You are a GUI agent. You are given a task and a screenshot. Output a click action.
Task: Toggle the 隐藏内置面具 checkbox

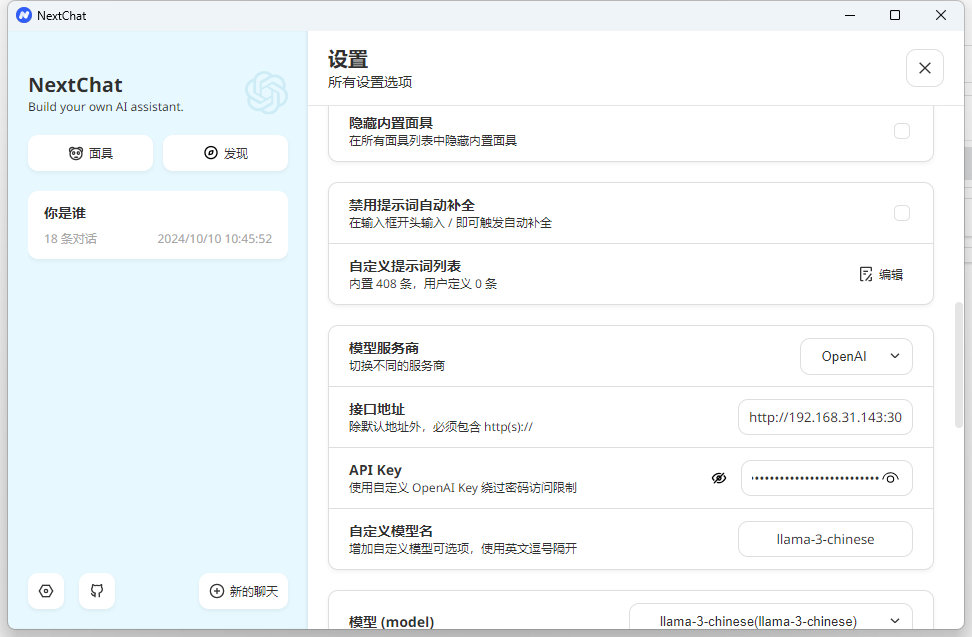pyautogui.click(x=902, y=131)
